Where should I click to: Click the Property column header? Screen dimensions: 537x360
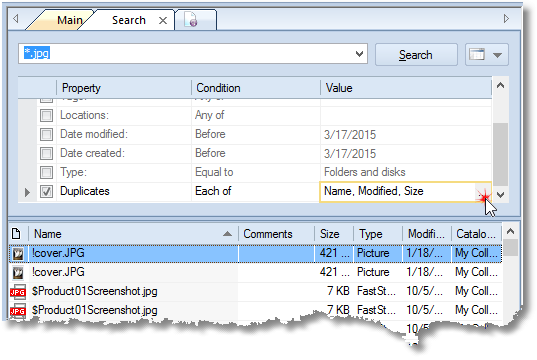pos(124,88)
